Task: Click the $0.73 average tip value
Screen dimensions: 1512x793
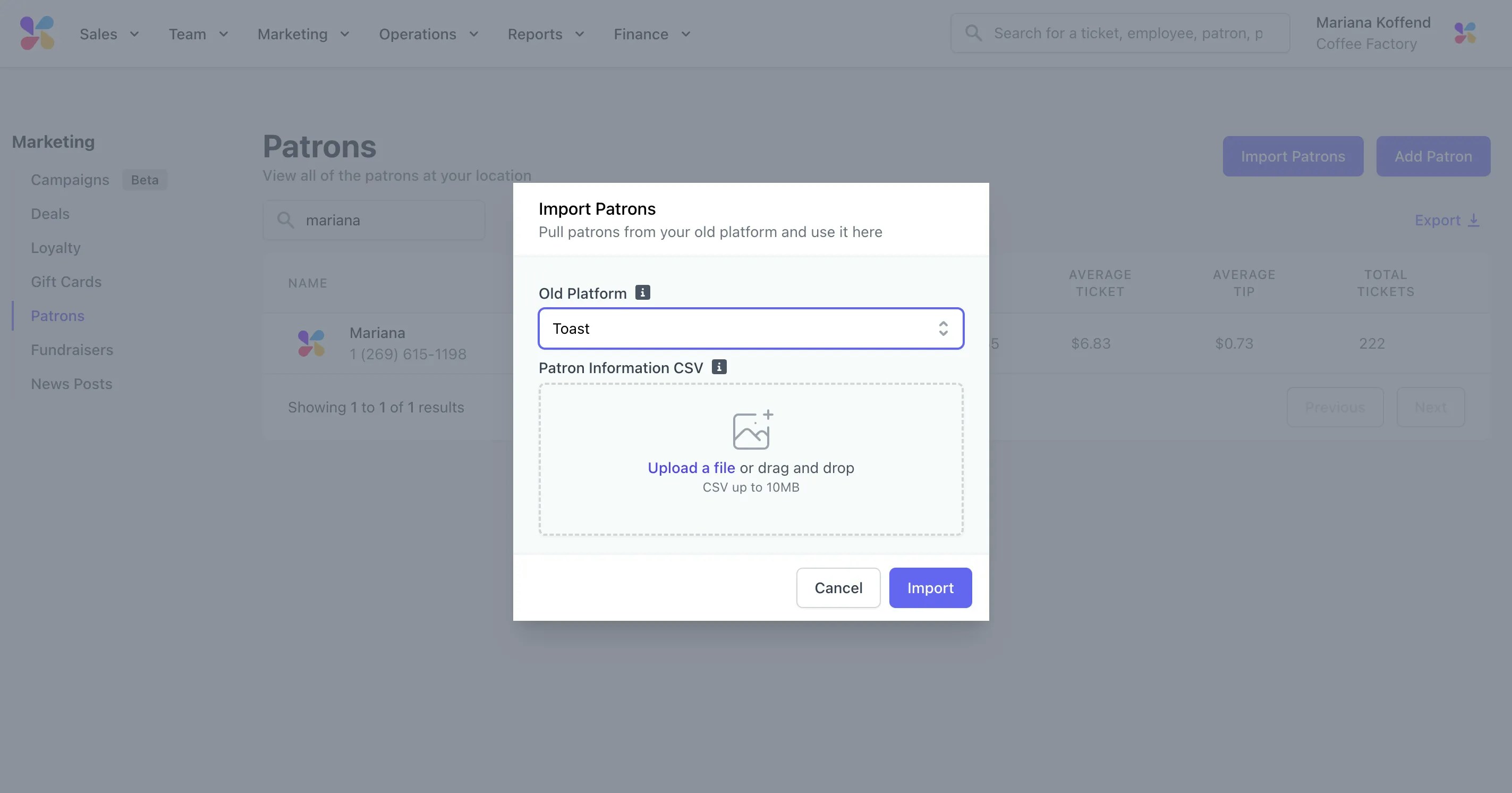Action: pos(1234,344)
